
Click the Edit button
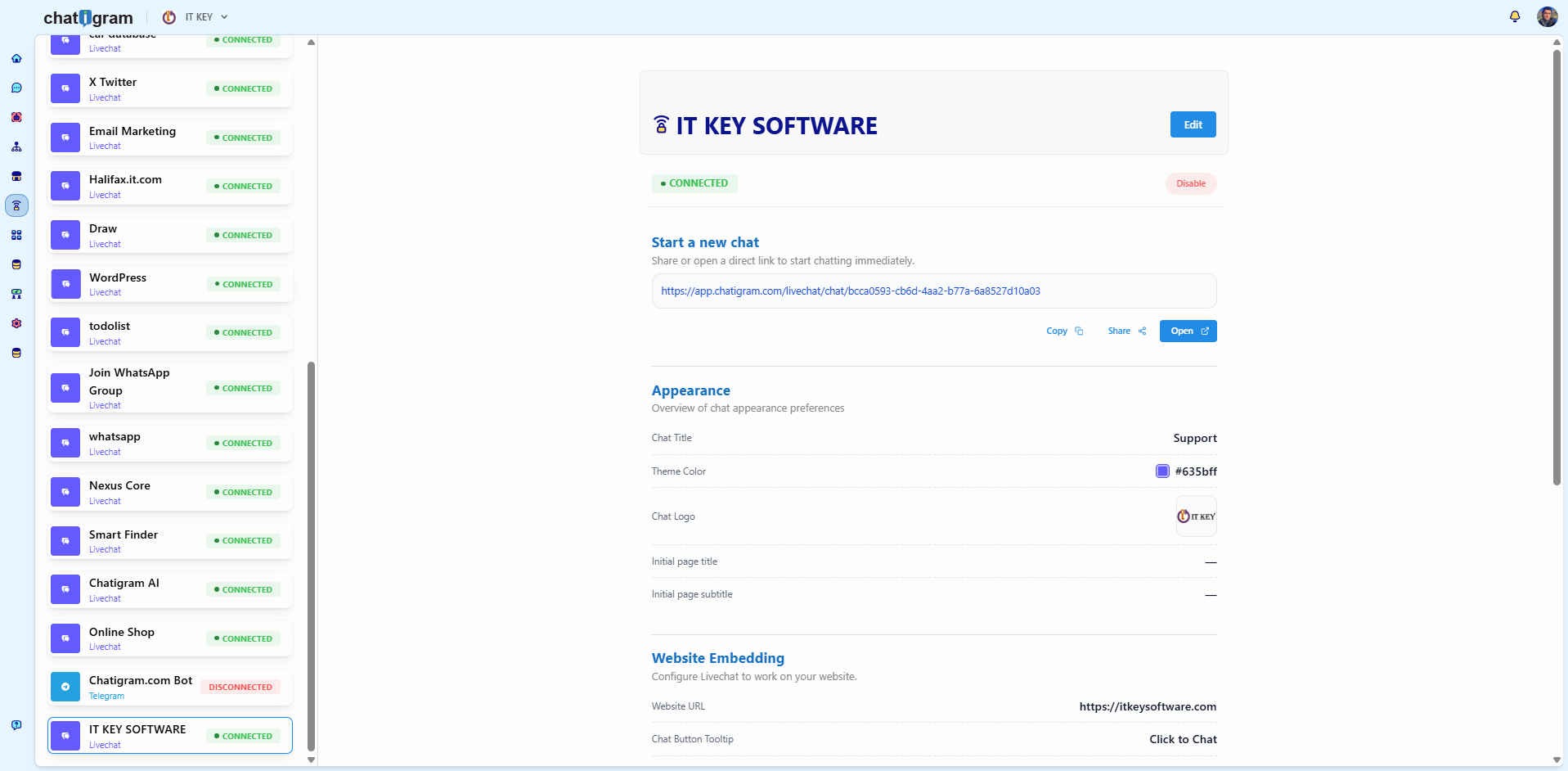pyautogui.click(x=1193, y=124)
